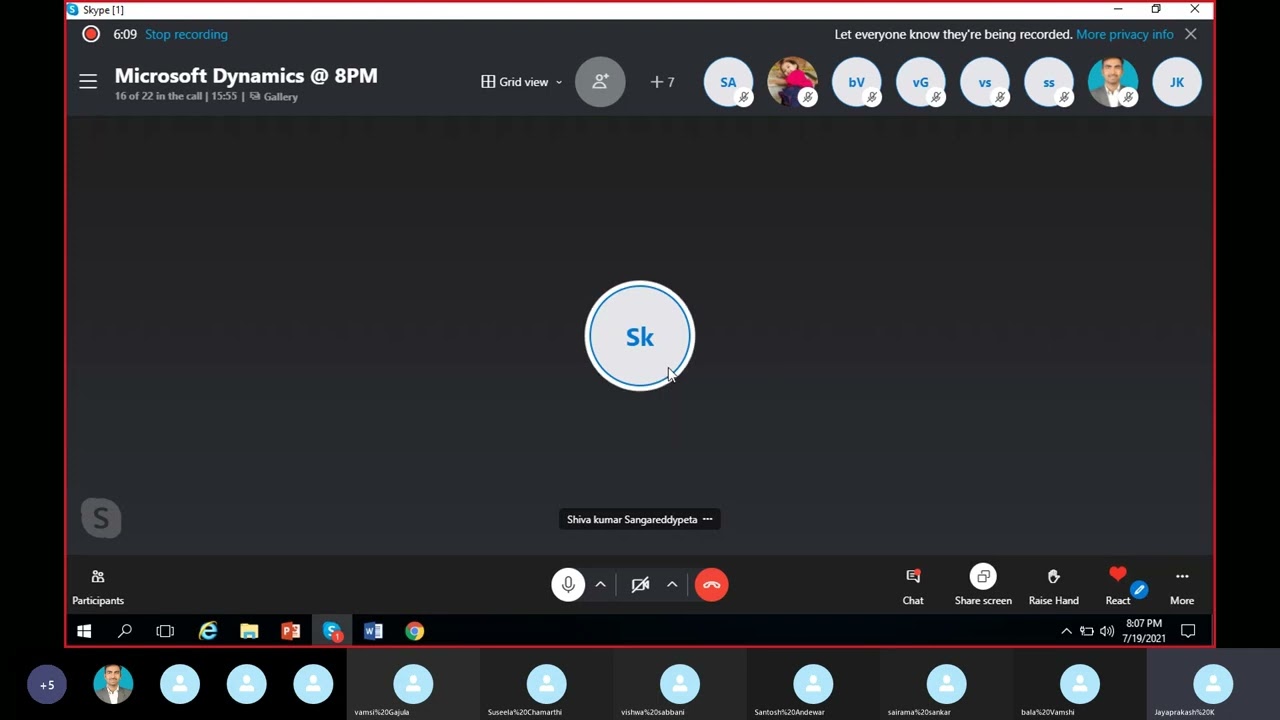End the call with red hangup button
This screenshot has height=720, width=1280.
pyautogui.click(x=711, y=584)
